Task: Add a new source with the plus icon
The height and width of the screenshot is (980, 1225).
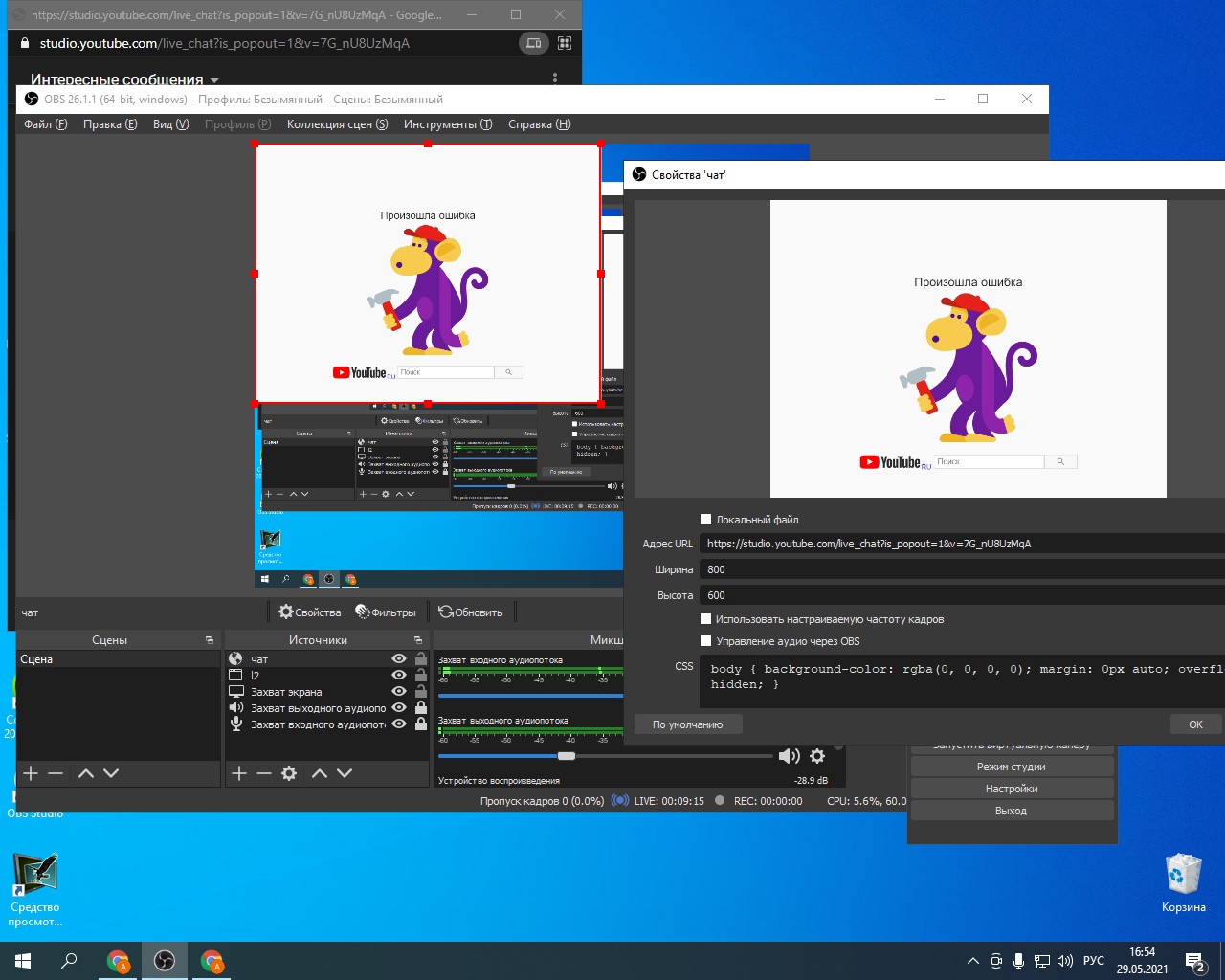Action: click(x=239, y=773)
